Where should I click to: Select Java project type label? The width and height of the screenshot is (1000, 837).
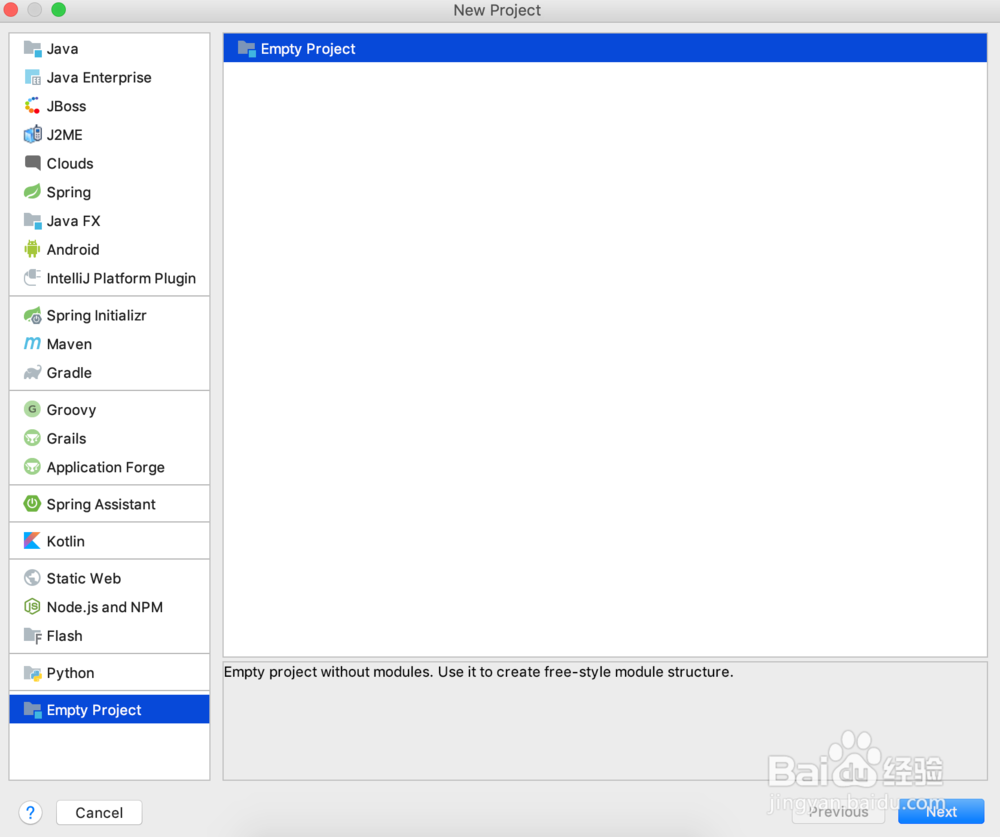(x=62, y=49)
